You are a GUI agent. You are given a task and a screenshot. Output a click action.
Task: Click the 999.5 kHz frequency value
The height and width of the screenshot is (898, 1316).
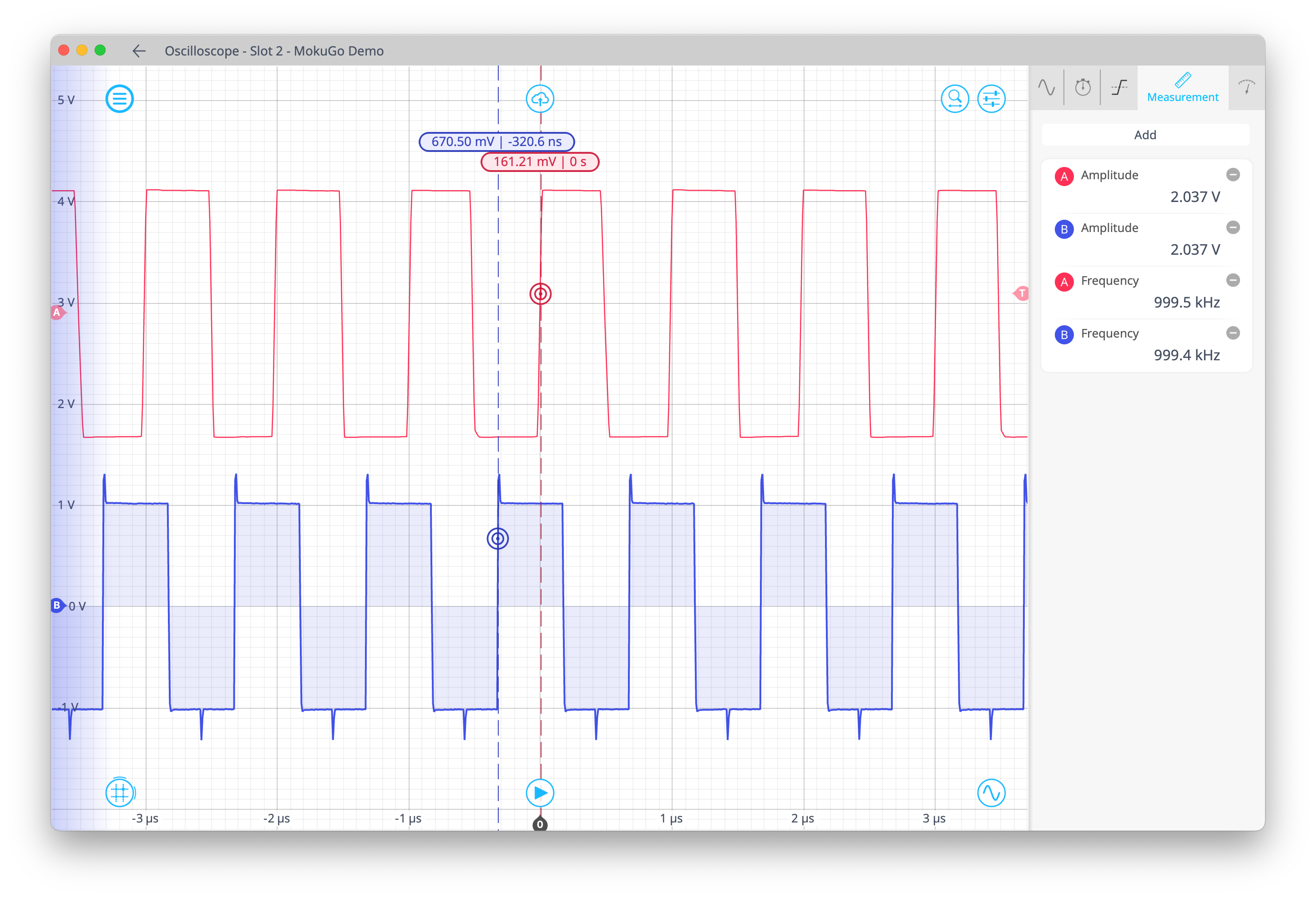click(1186, 303)
